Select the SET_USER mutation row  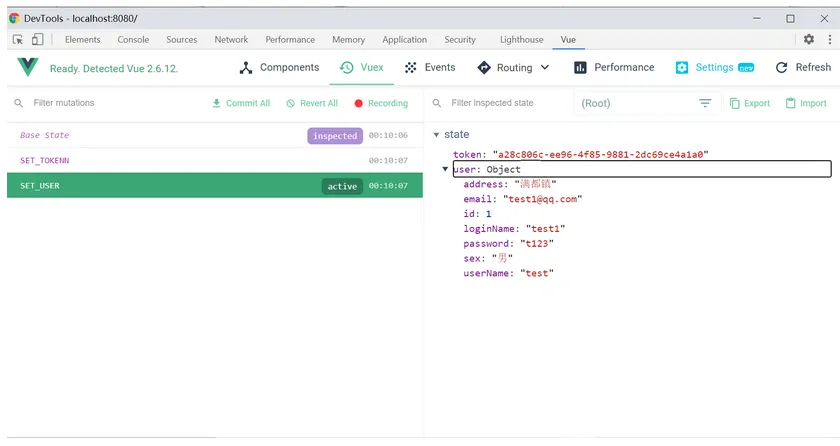coord(215,185)
